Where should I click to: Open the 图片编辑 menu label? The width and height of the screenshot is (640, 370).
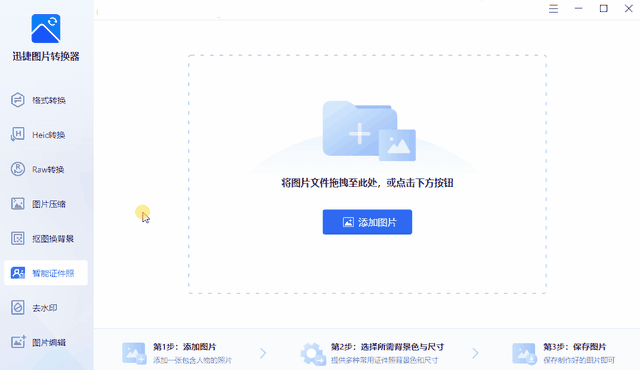49,342
